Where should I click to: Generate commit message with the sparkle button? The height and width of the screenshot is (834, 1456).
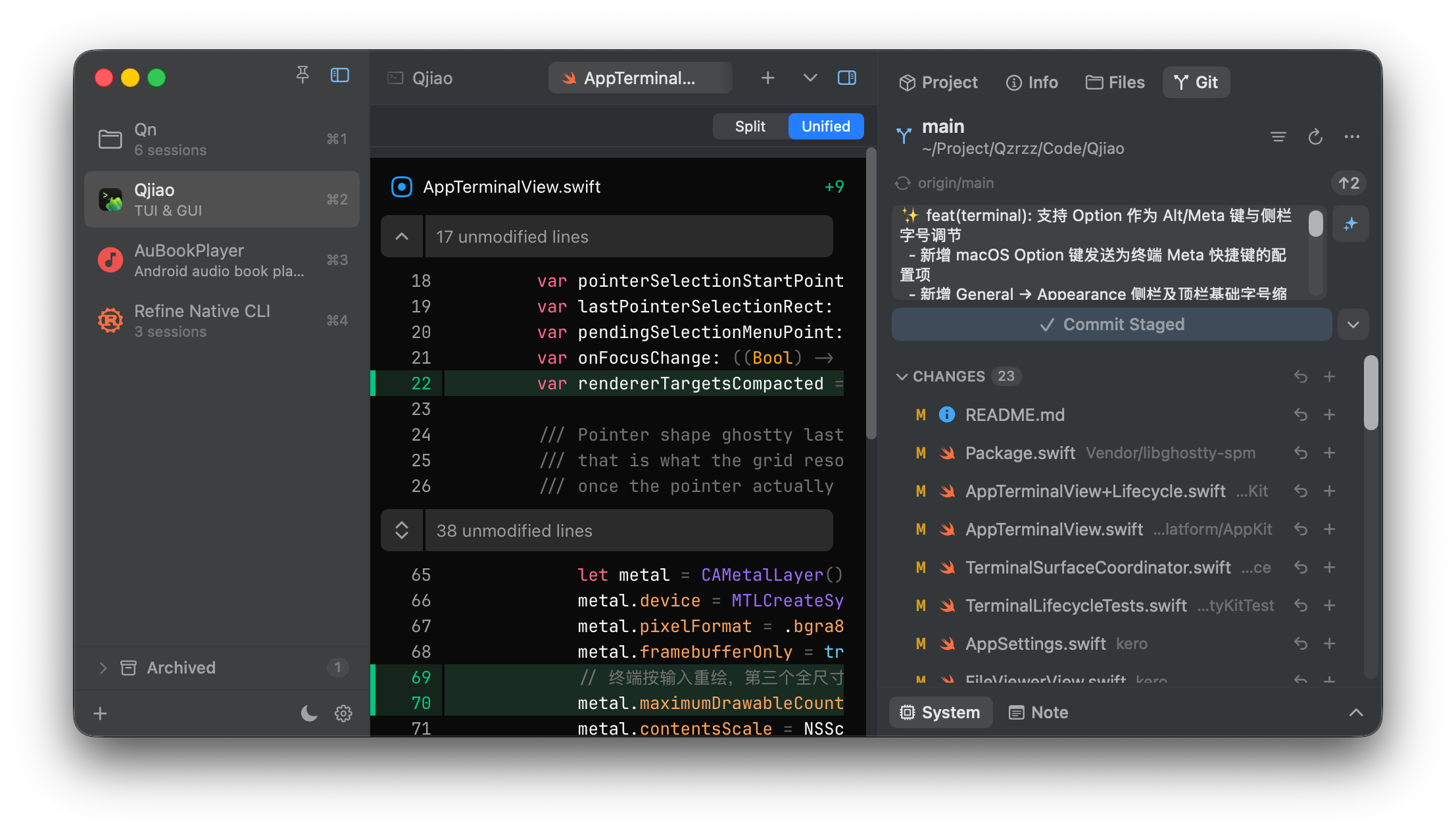point(1351,224)
